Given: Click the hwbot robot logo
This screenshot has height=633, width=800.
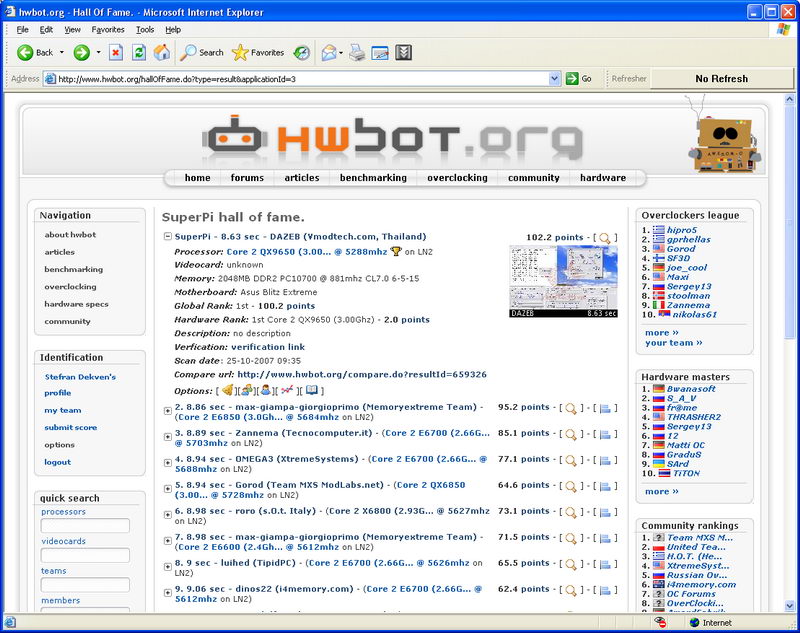Looking at the screenshot, I should (234, 136).
